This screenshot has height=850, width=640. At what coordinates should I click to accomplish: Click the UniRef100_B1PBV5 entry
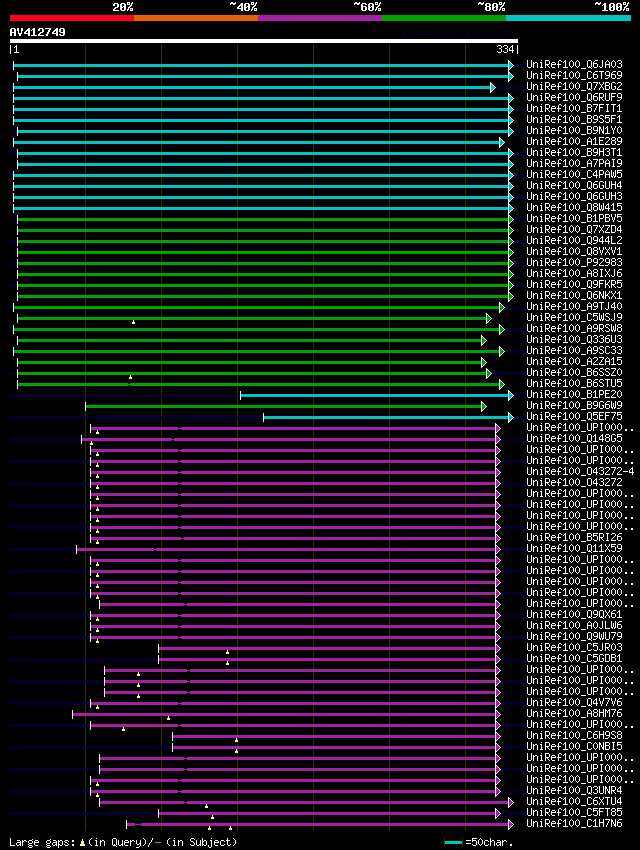point(574,218)
